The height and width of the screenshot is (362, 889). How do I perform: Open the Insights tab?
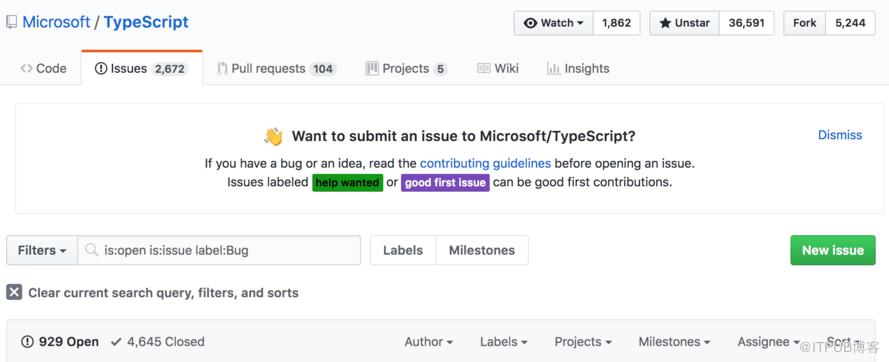click(x=578, y=69)
